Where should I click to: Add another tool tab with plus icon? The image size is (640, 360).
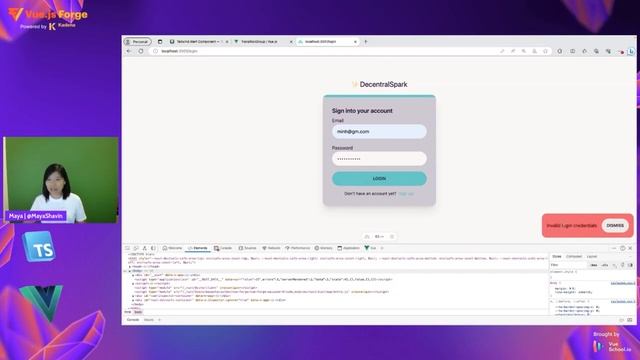pyautogui.click(x=382, y=248)
